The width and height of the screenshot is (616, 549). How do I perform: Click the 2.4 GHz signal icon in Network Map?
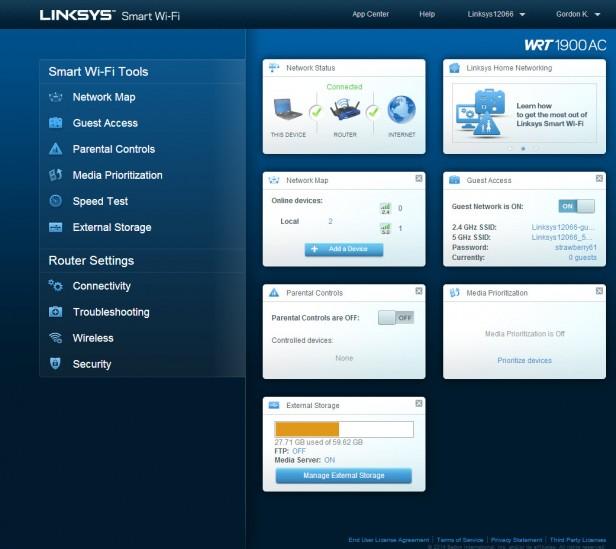pos(385,208)
